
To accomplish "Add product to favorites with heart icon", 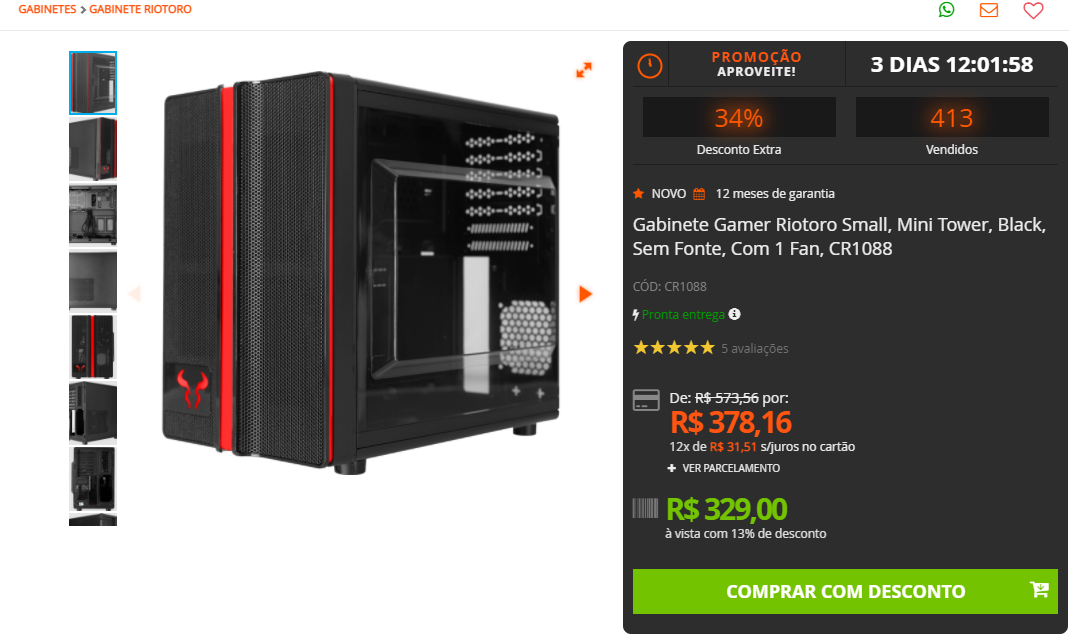I will tap(1033, 10).
